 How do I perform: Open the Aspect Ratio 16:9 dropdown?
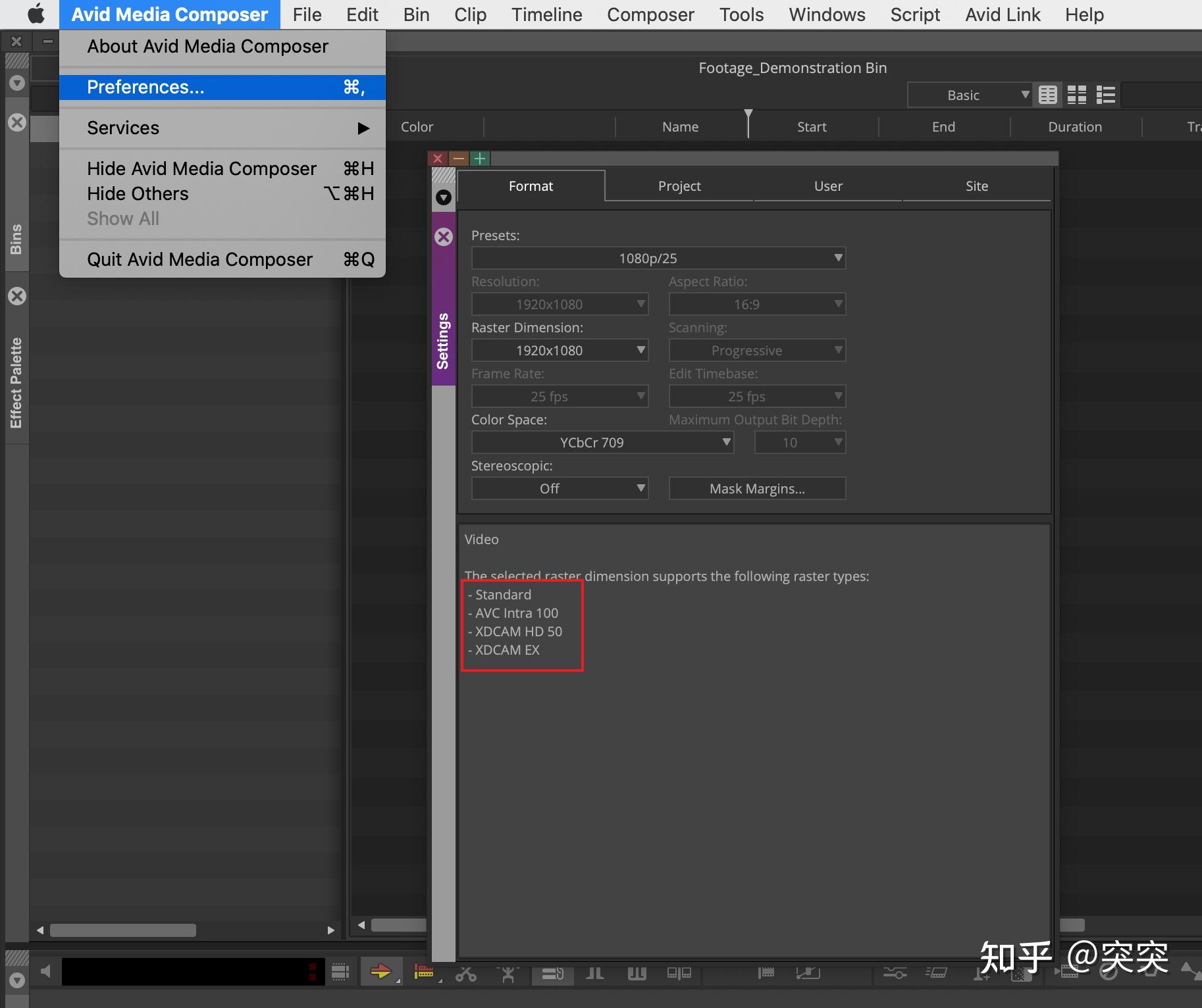[x=757, y=304]
